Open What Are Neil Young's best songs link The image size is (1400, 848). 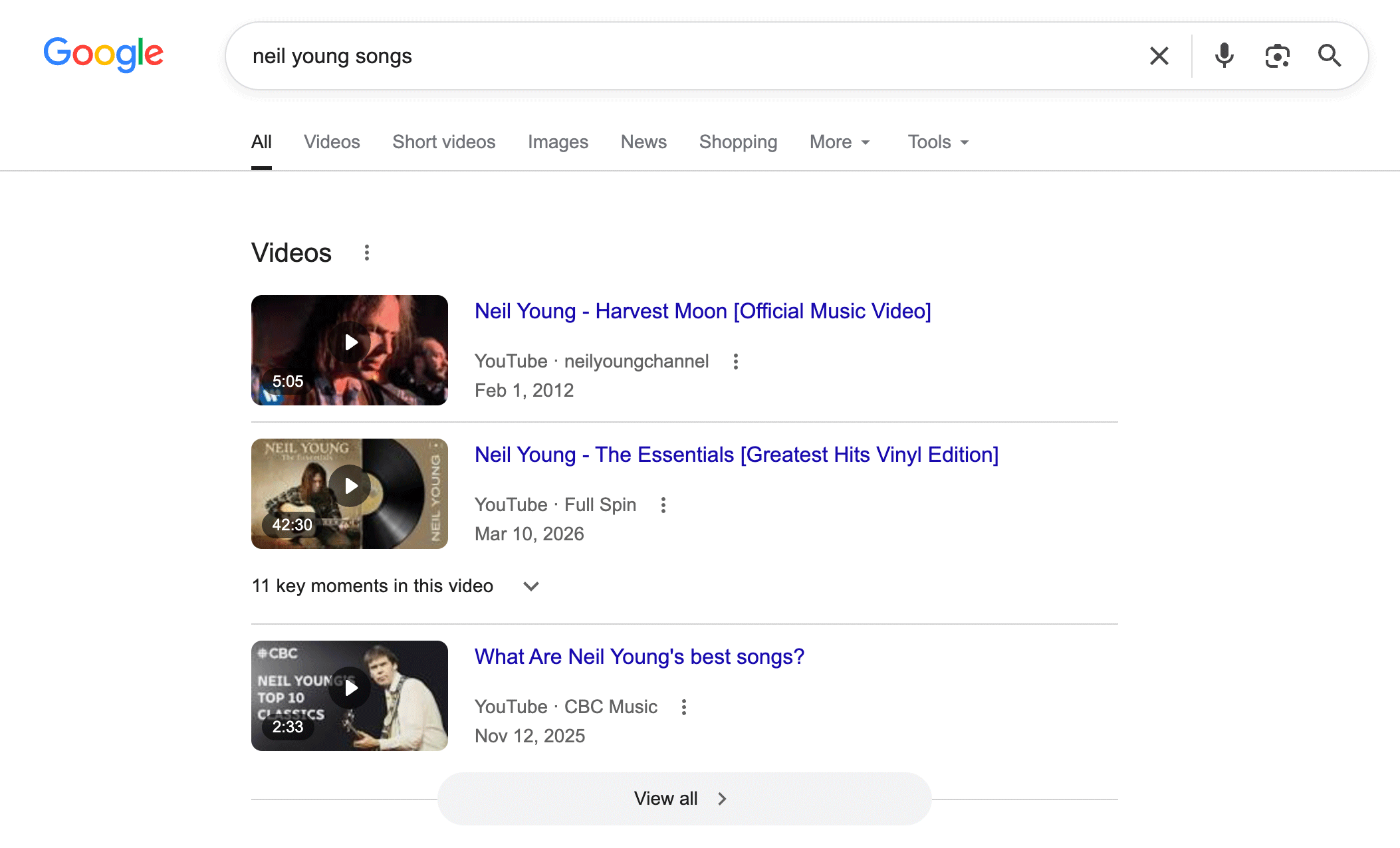click(640, 657)
